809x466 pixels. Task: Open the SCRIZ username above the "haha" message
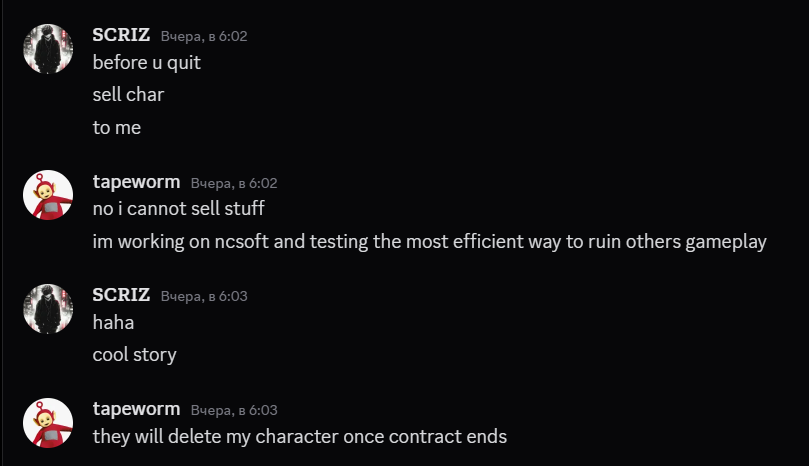121,295
